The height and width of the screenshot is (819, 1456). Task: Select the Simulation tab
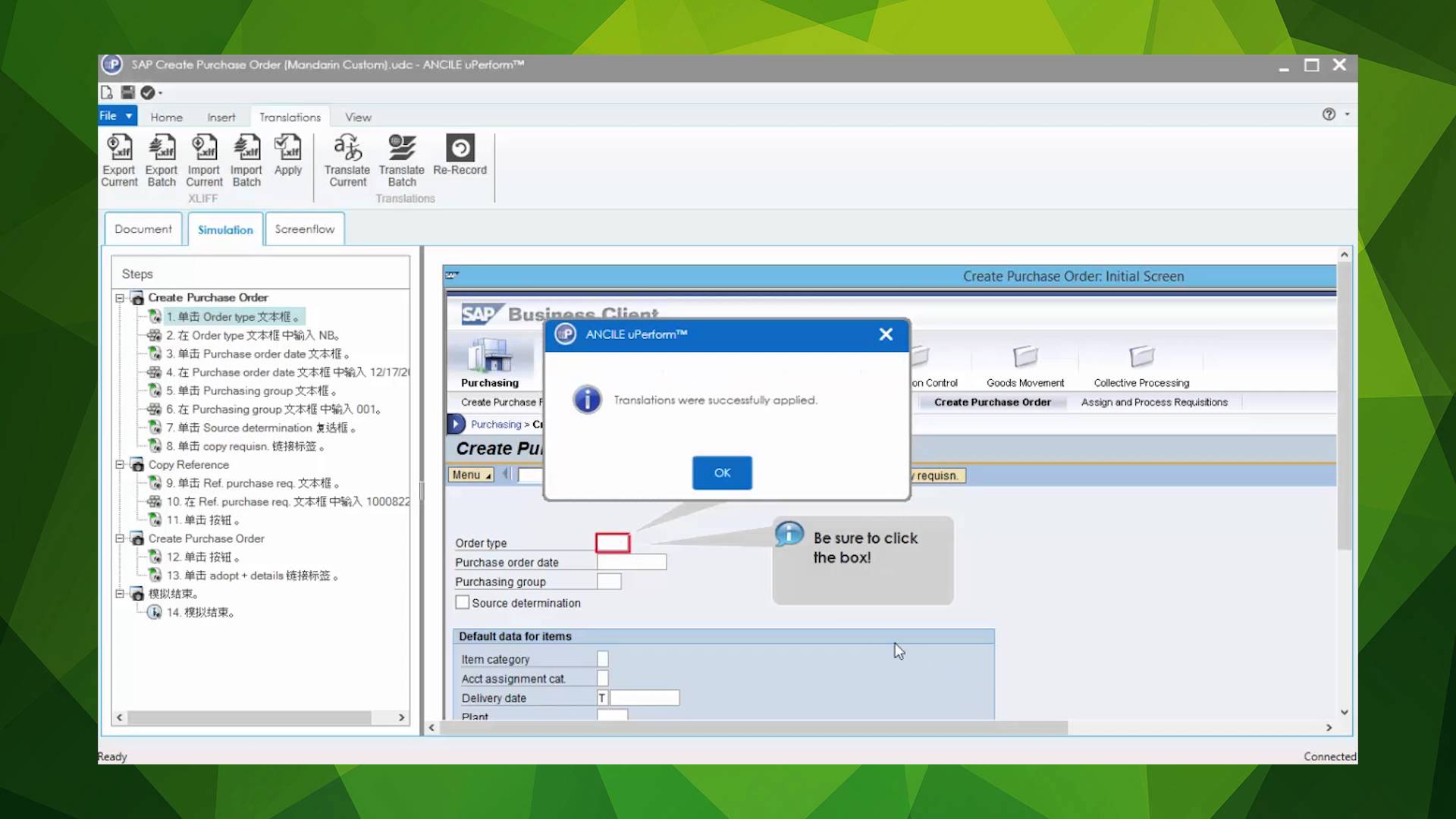(225, 230)
